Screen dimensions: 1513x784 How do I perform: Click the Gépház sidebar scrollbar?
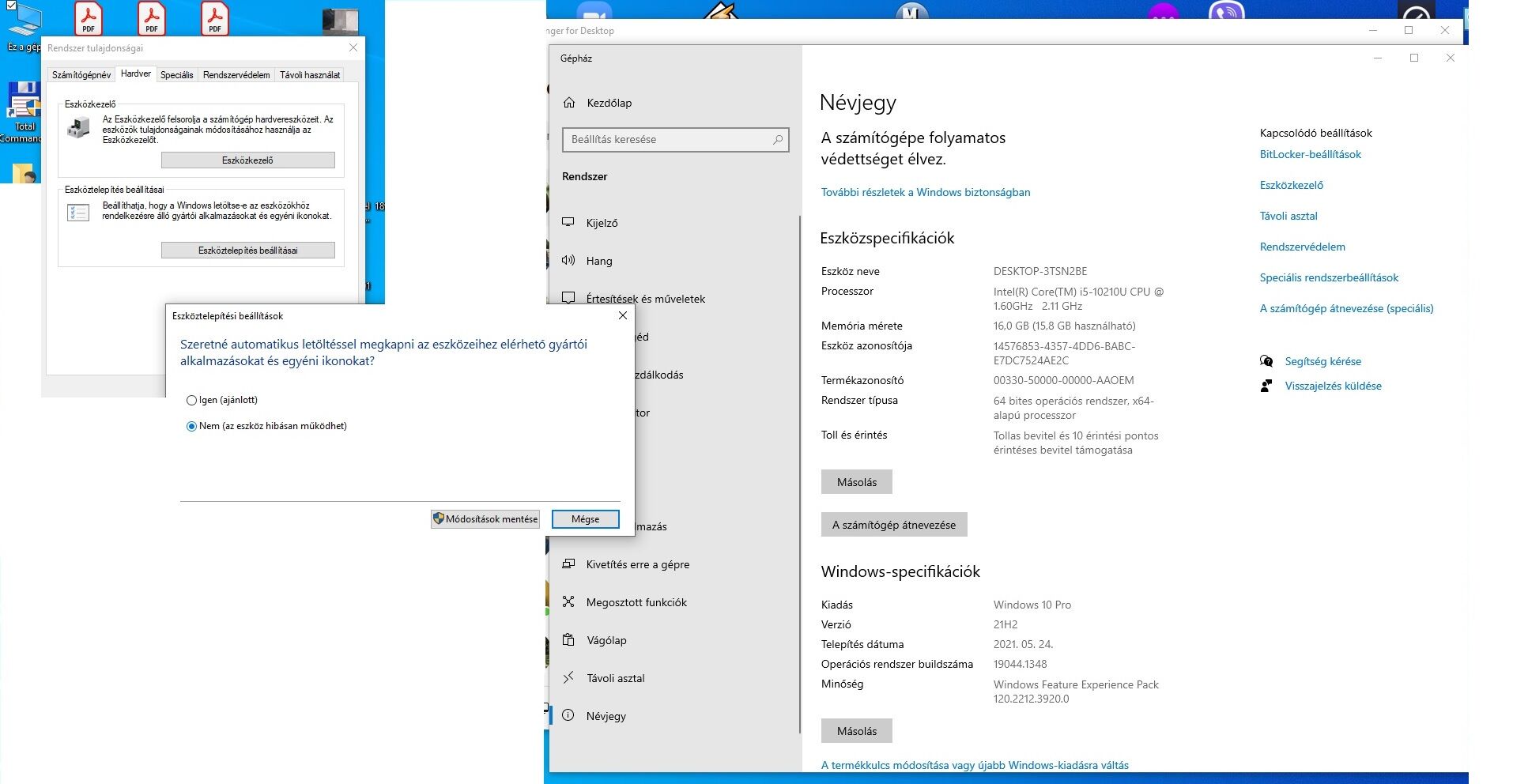click(x=799, y=474)
